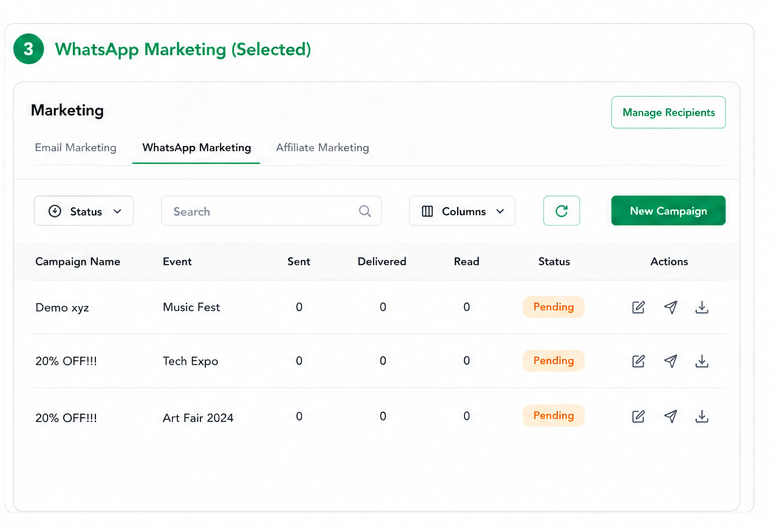This screenshot has width=773, height=525.
Task: Click the Read column header
Action: [466, 261]
